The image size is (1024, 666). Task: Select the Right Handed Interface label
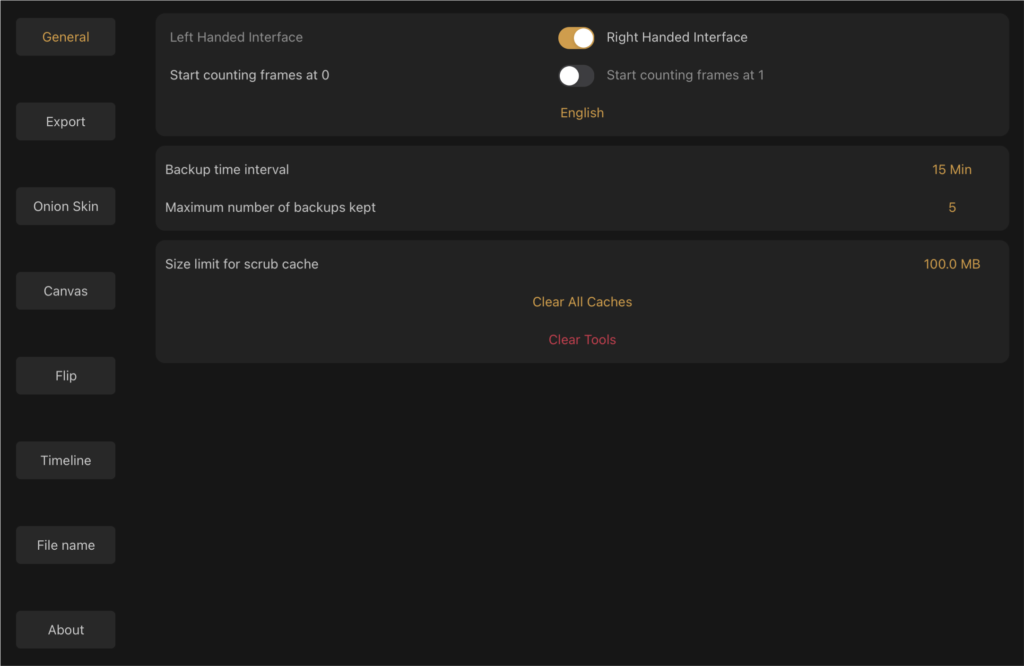pos(677,37)
